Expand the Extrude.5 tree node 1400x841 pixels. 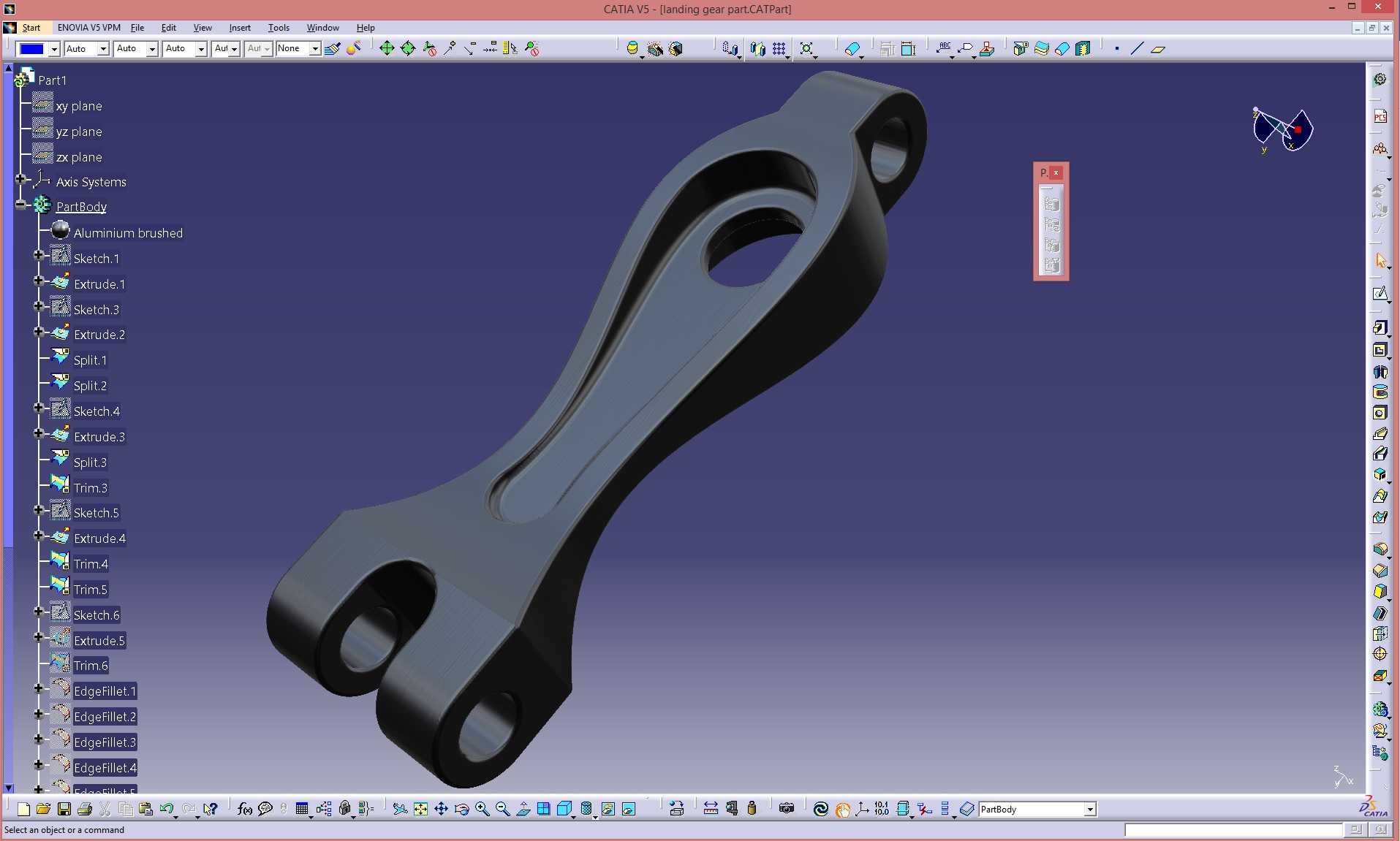[x=39, y=637]
